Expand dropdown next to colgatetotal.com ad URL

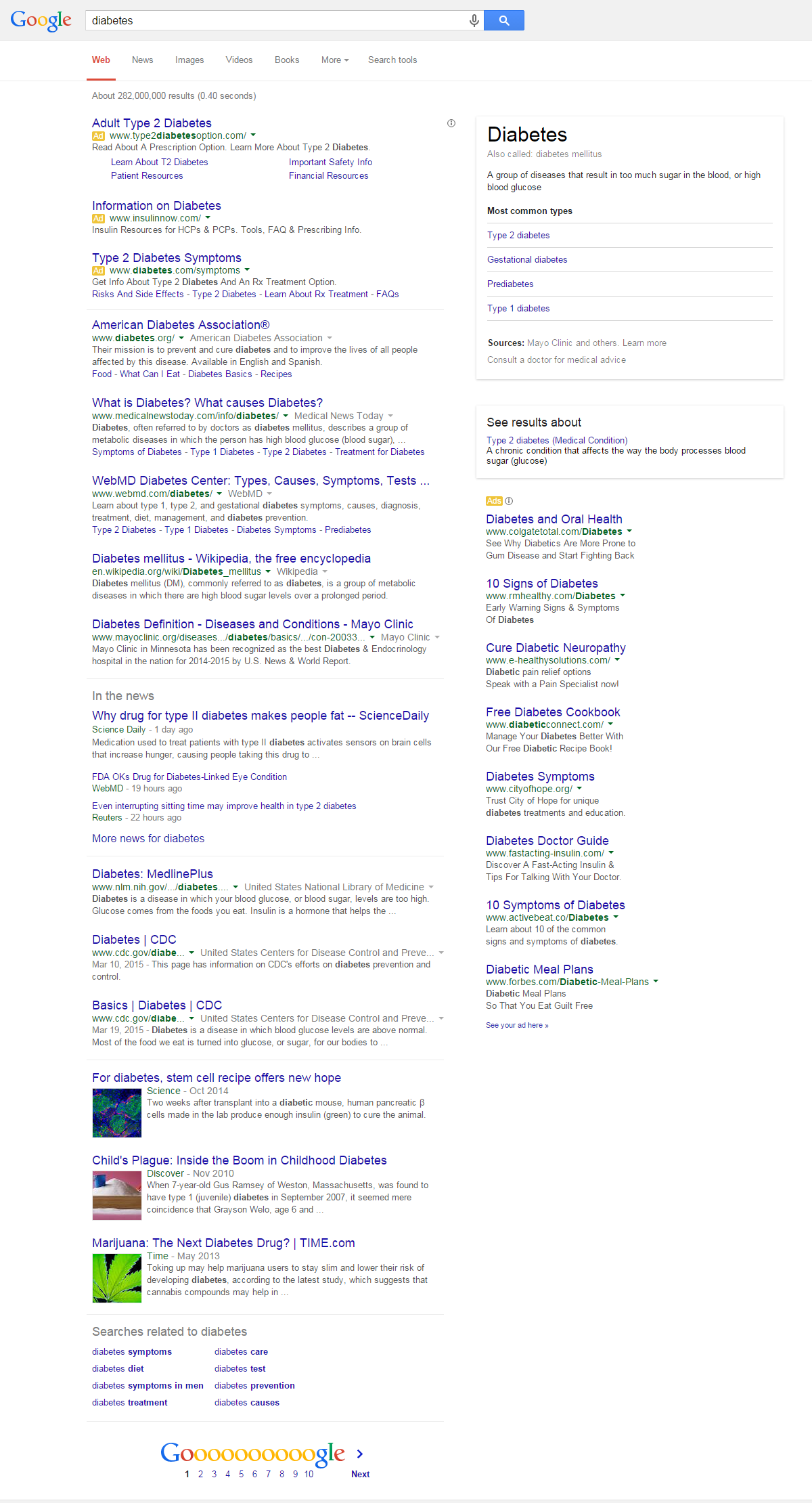629,531
